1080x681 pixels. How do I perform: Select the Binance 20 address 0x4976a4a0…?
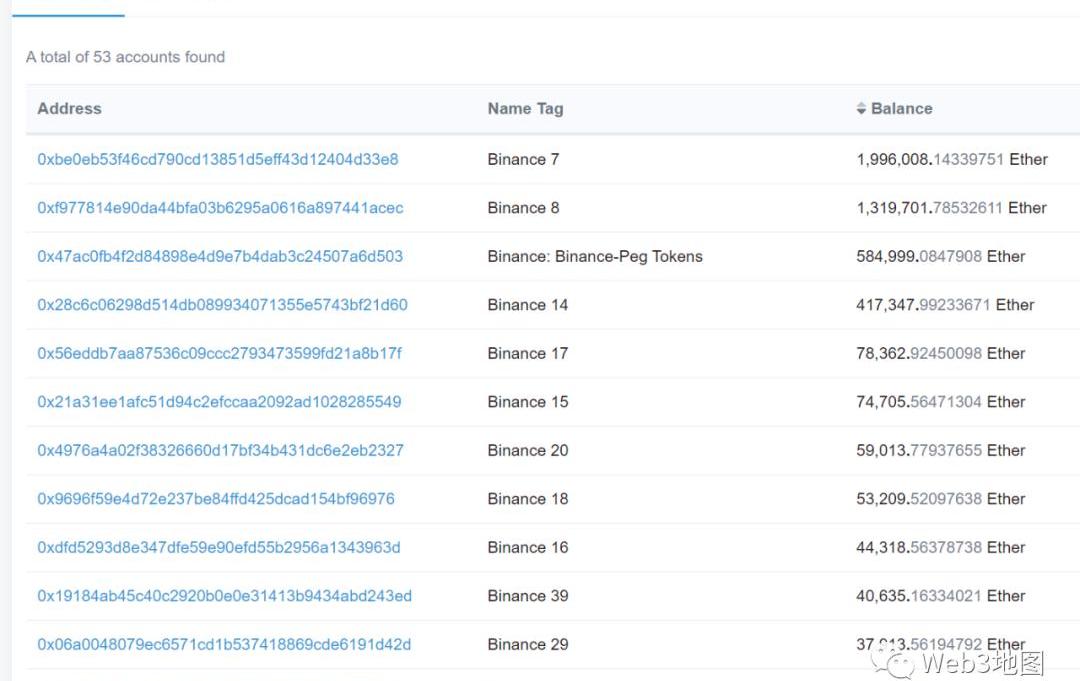pos(220,451)
